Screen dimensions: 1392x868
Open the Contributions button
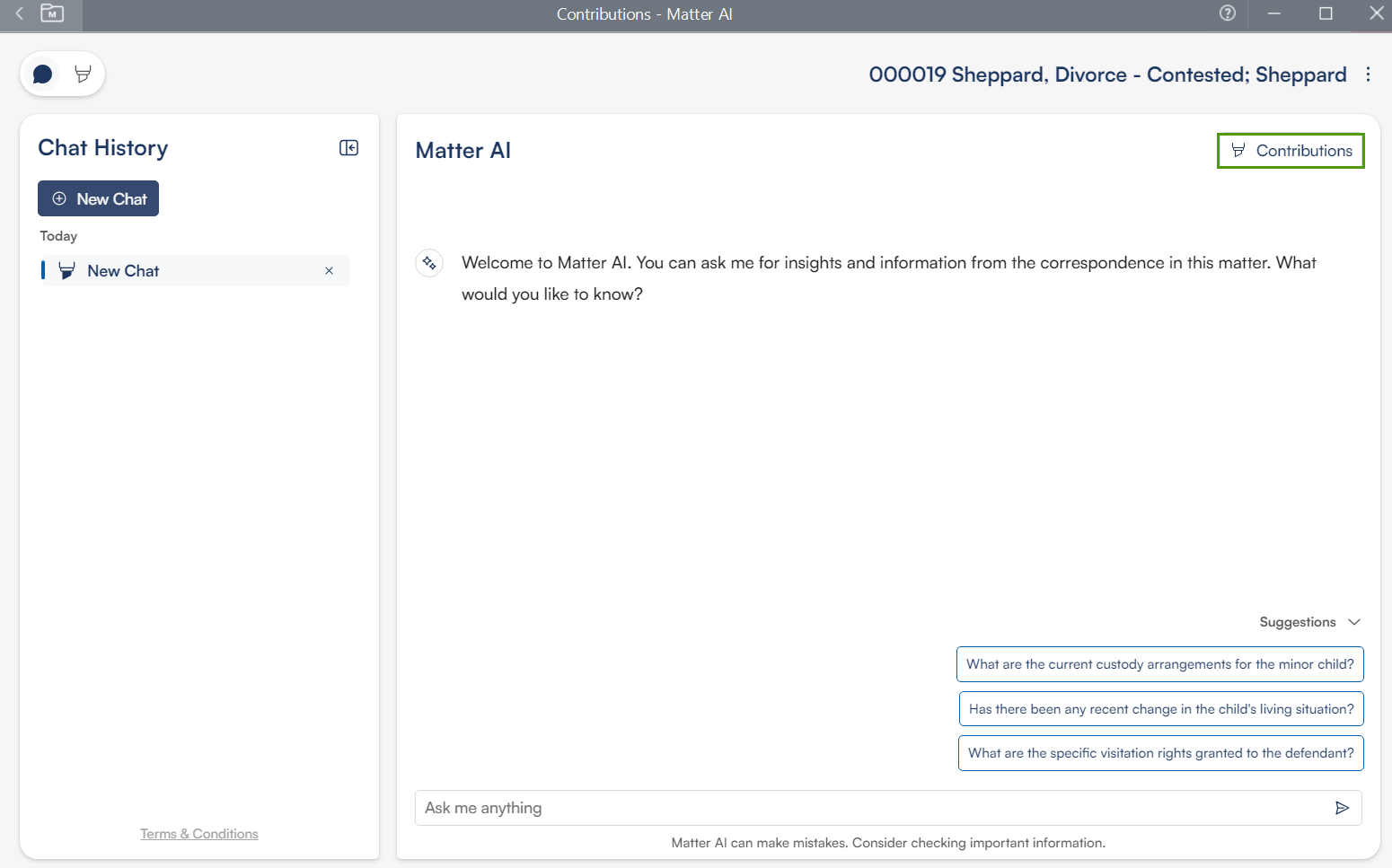(x=1290, y=151)
